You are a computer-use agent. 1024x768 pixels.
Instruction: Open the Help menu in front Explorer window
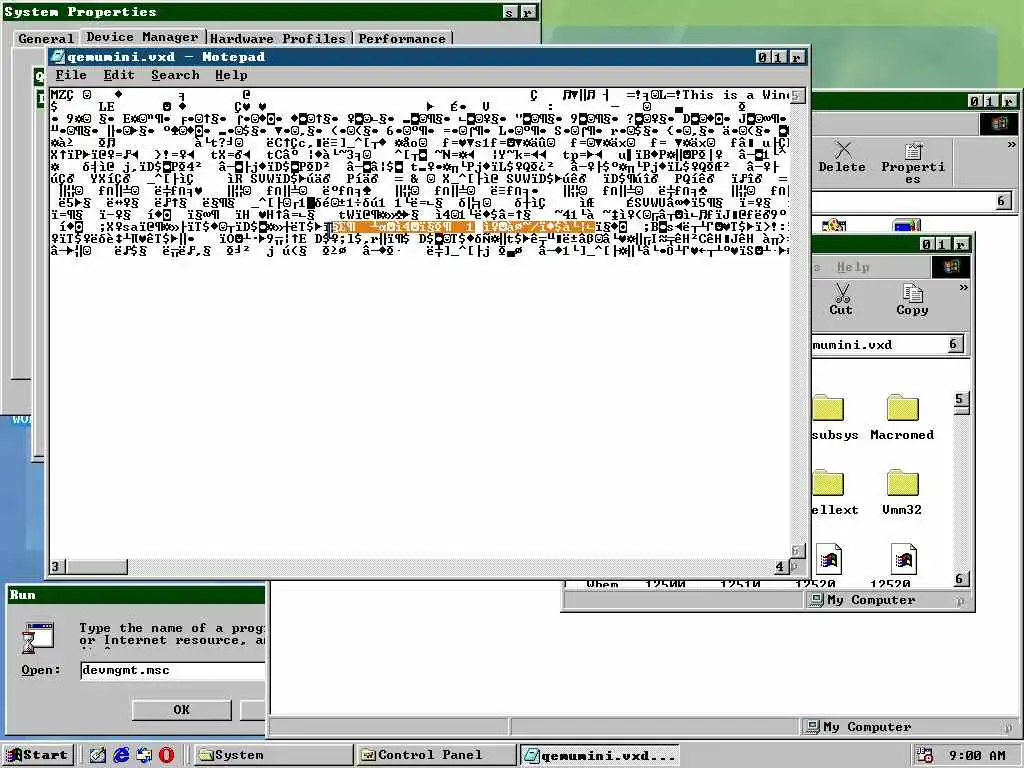(x=853, y=267)
